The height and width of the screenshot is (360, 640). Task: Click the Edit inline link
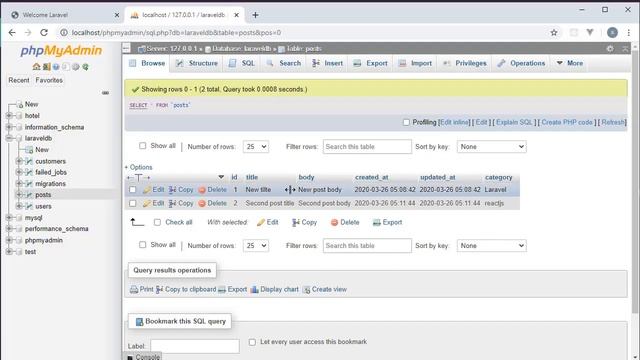click(454, 122)
